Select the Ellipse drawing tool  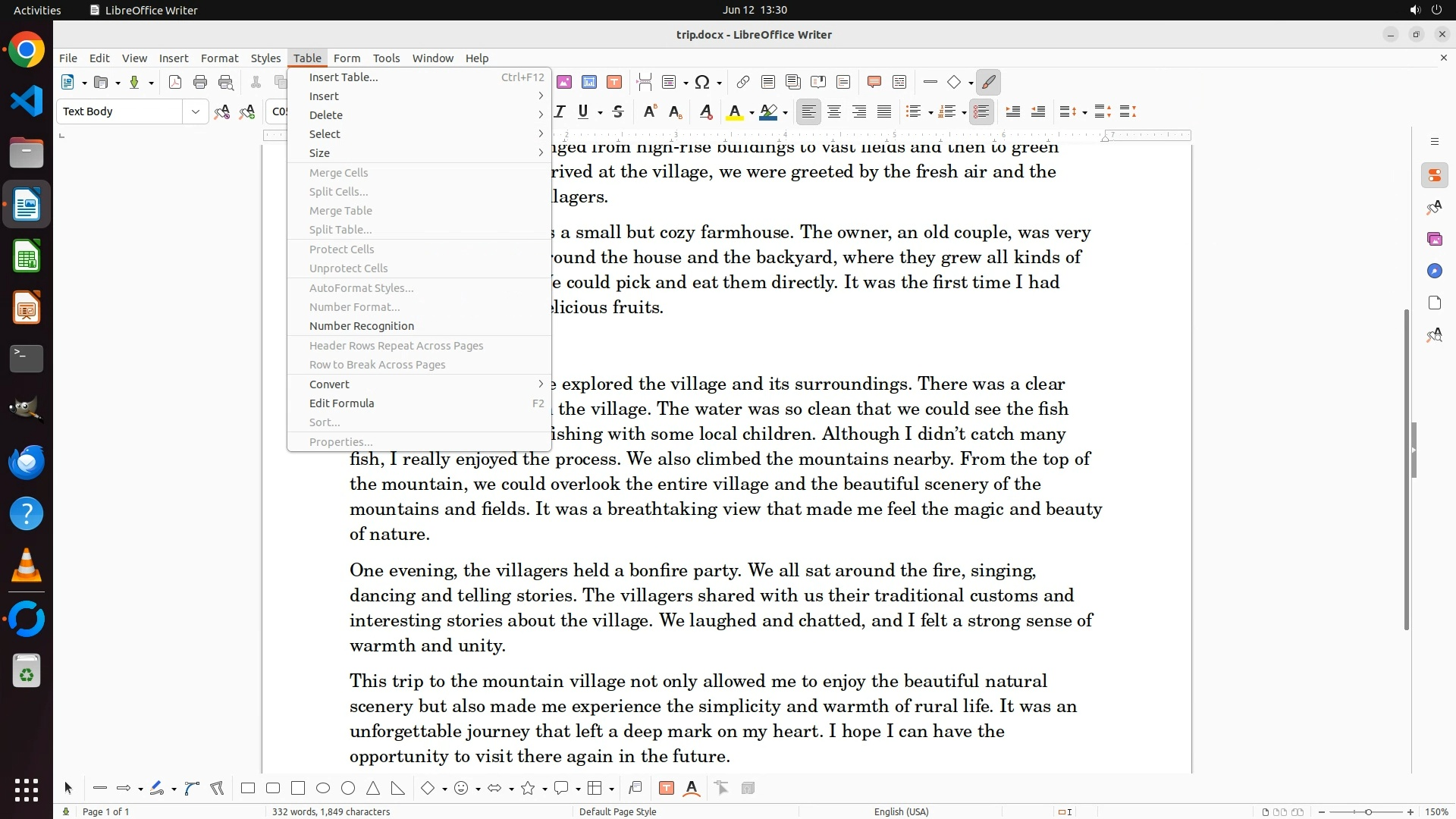(x=323, y=788)
